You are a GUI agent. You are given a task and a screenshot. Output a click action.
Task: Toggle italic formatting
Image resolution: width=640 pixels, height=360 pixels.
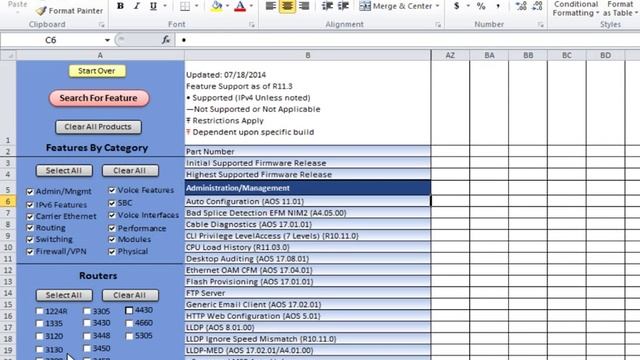point(137,6)
